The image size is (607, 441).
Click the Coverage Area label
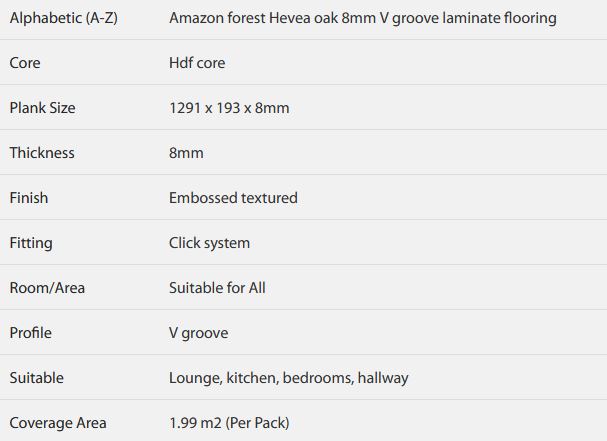pyautogui.click(x=58, y=423)
